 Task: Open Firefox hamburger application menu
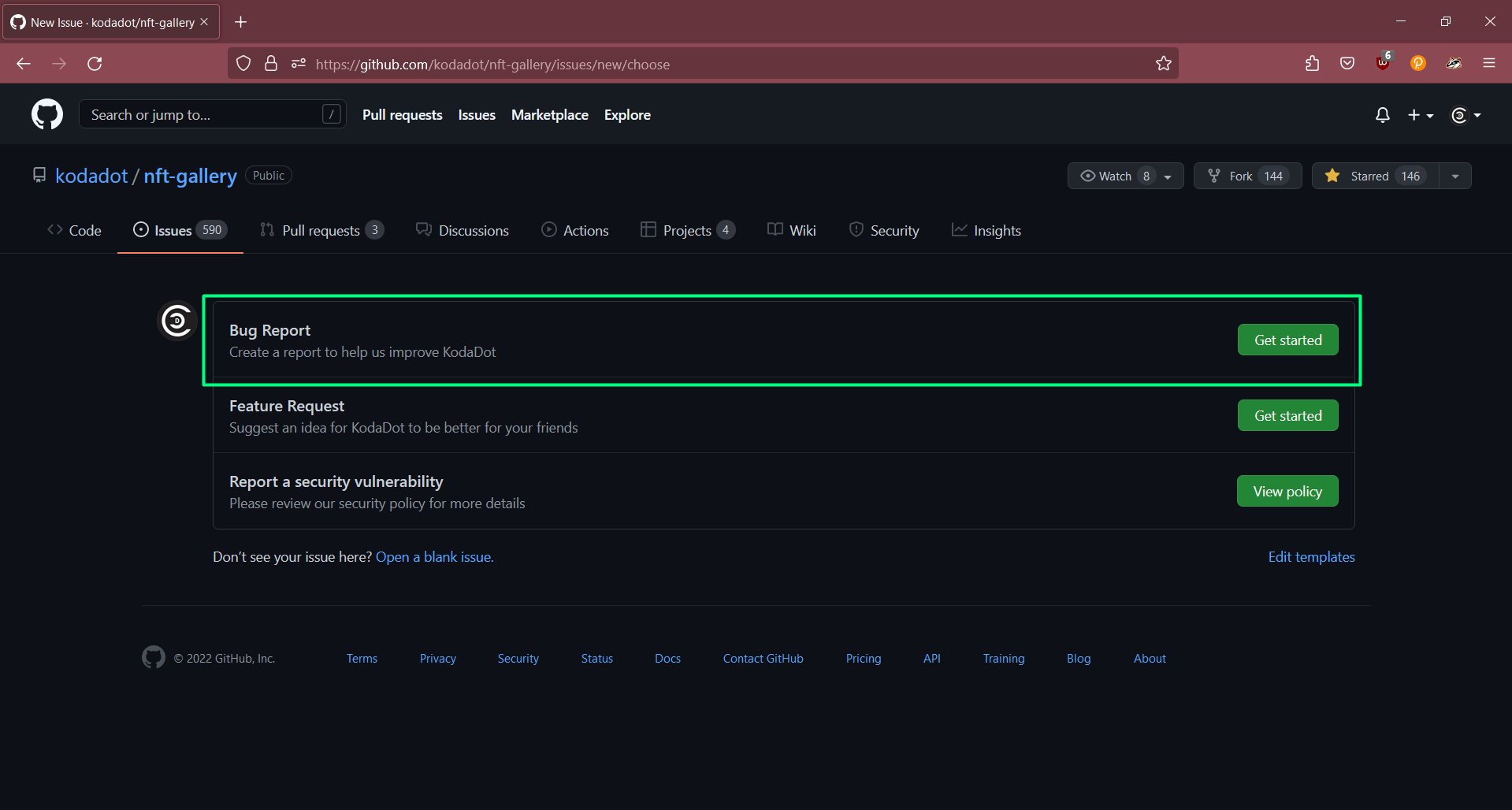pyautogui.click(x=1488, y=64)
